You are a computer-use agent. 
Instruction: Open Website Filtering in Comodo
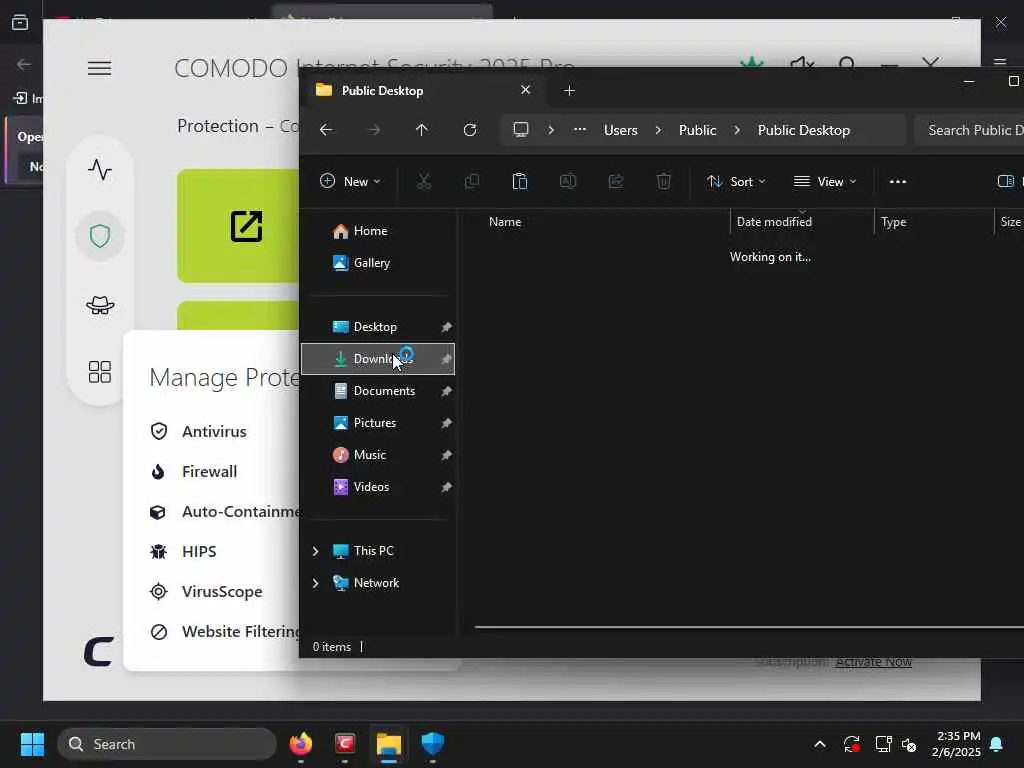click(224, 632)
